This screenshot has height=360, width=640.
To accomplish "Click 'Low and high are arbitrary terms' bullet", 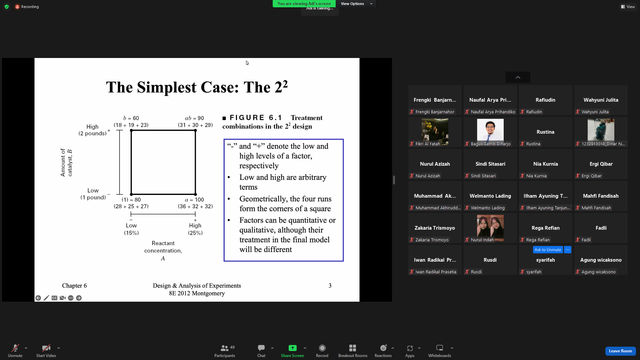I will pos(283,182).
